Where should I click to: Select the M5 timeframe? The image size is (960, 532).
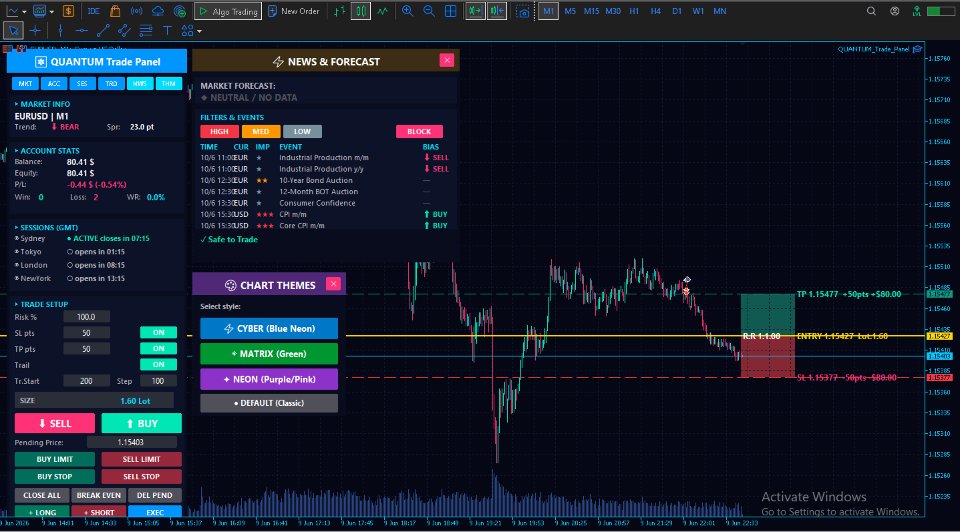click(x=570, y=11)
